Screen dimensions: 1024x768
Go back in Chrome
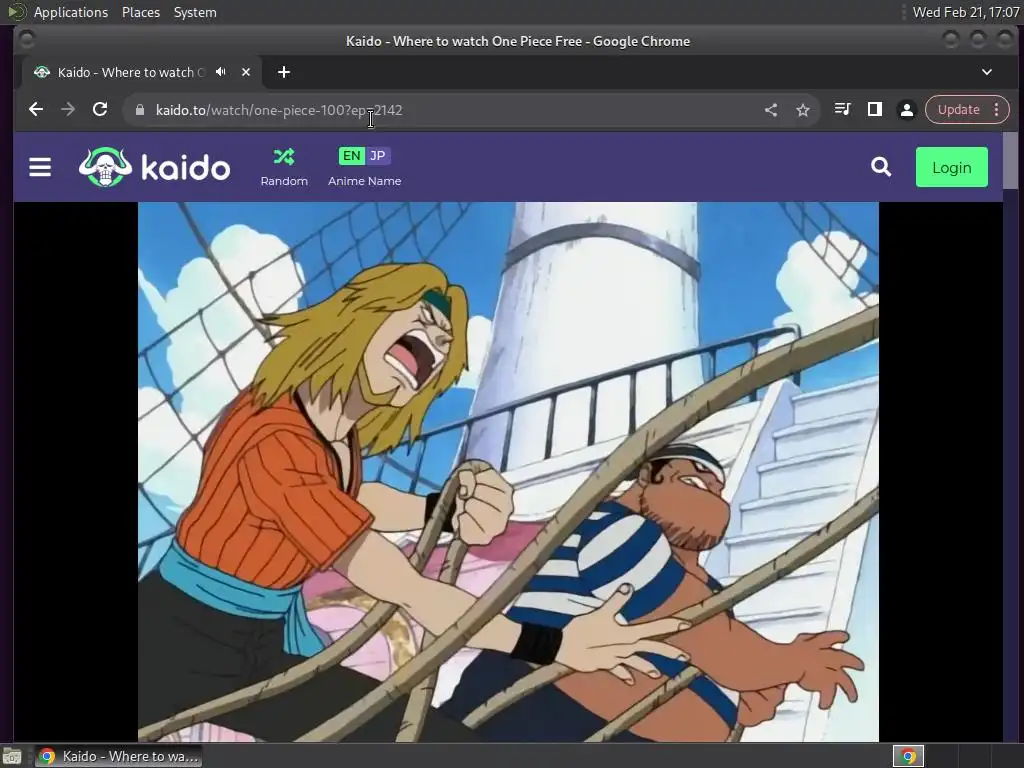click(36, 110)
